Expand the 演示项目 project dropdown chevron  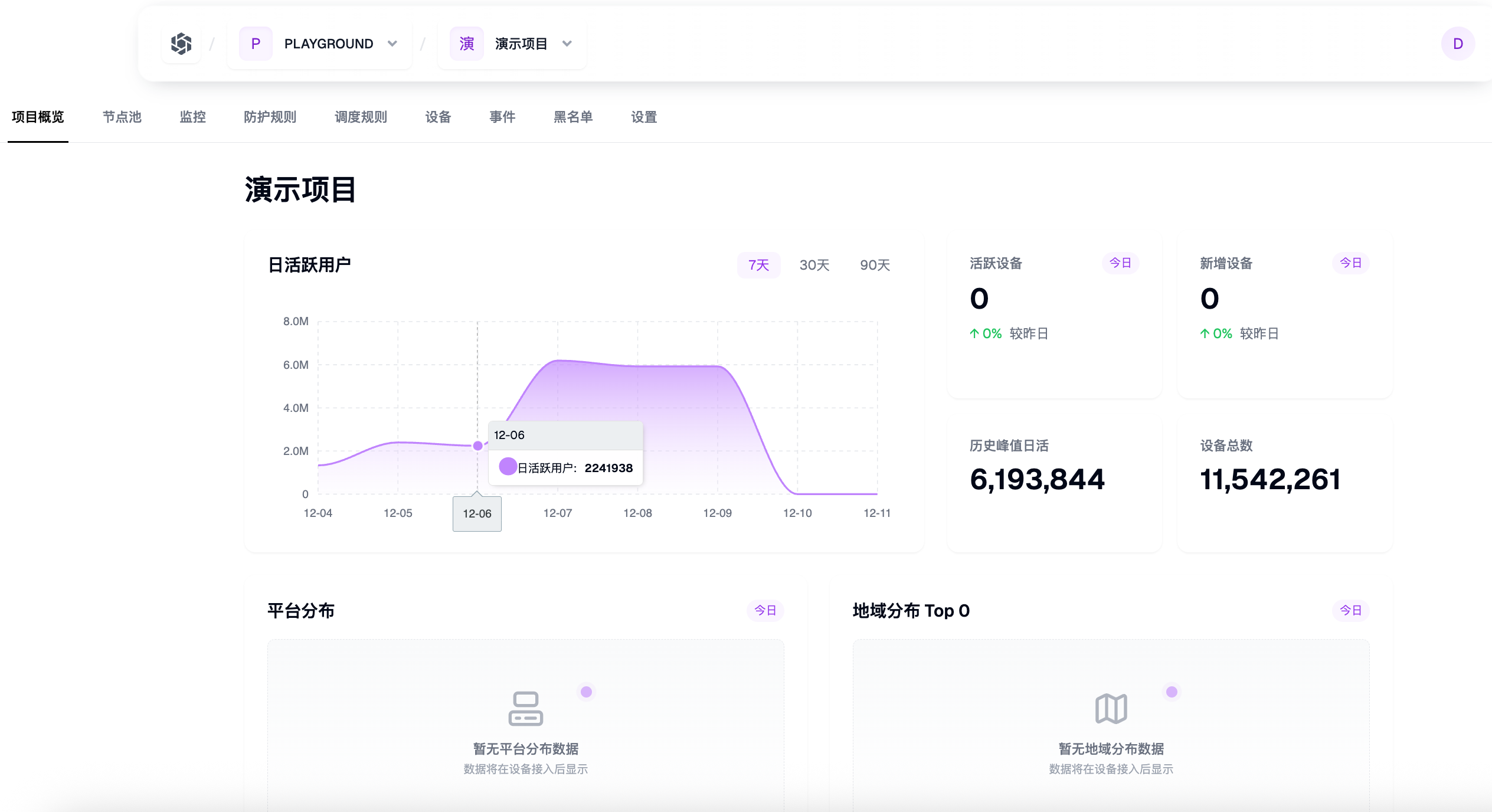(x=567, y=44)
